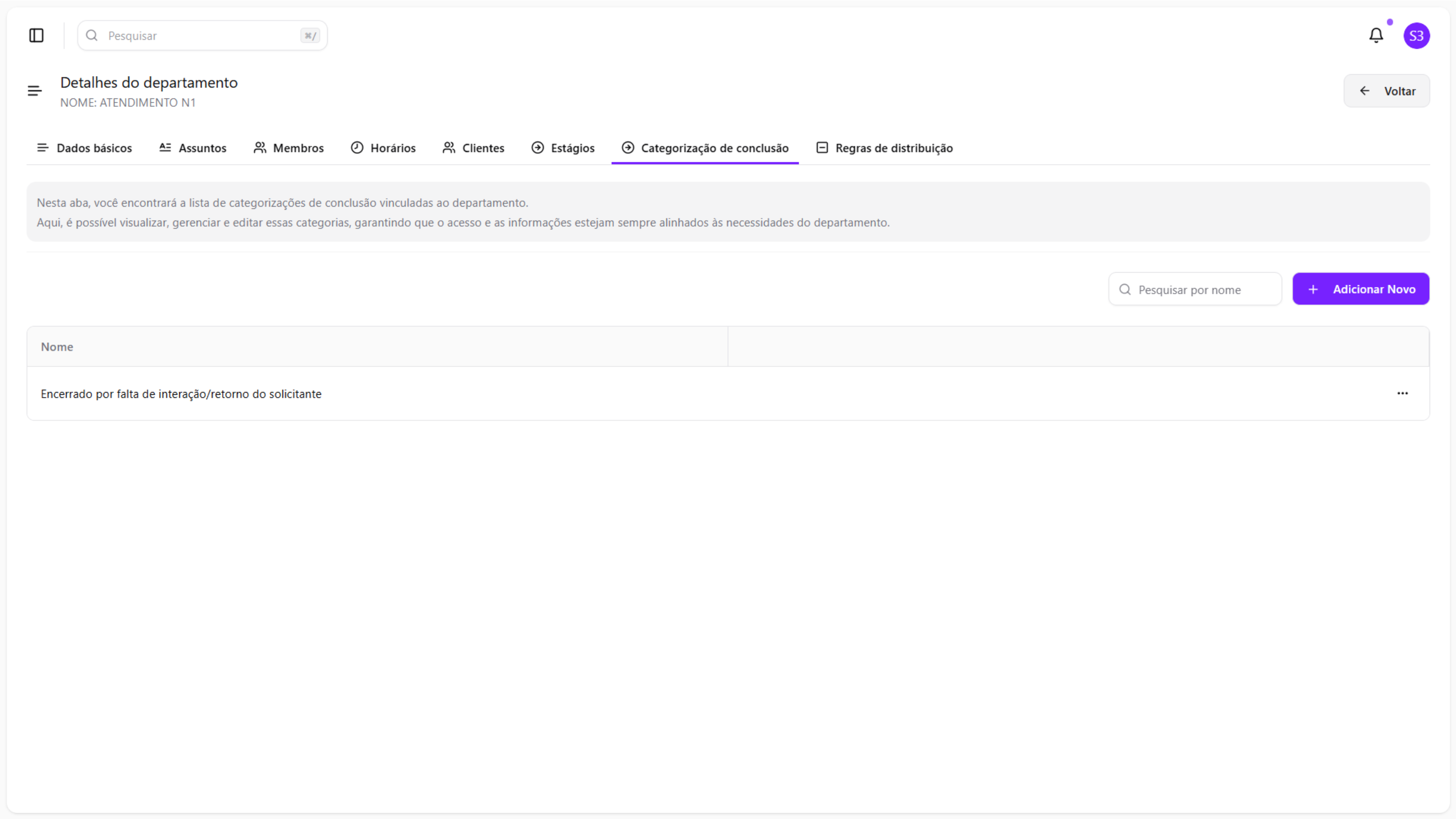The height and width of the screenshot is (819, 1456).
Task: Select the Encerrado por falta de interação row
Action: click(181, 394)
